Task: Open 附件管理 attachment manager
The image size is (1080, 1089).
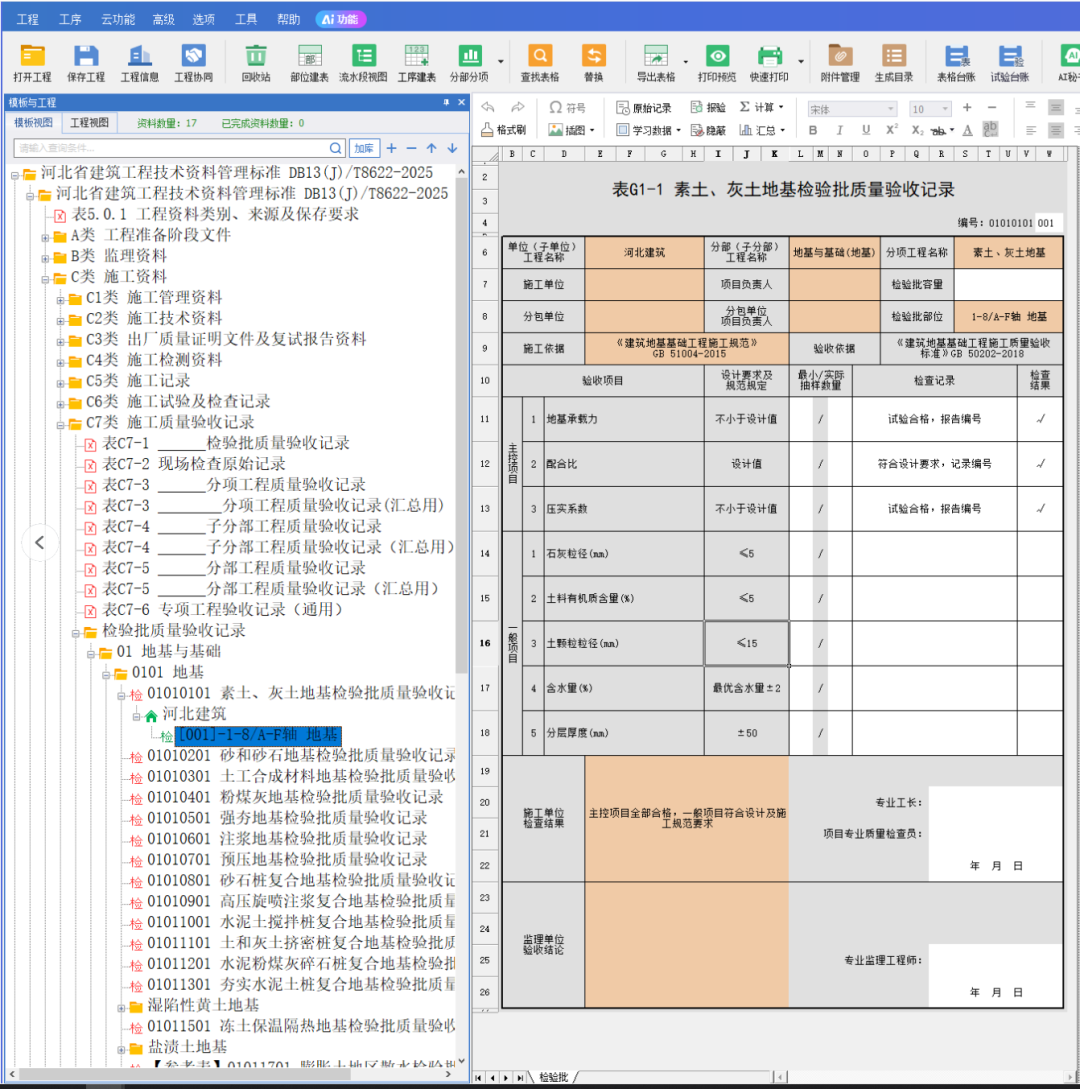Action: pyautogui.click(x=840, y=63)
